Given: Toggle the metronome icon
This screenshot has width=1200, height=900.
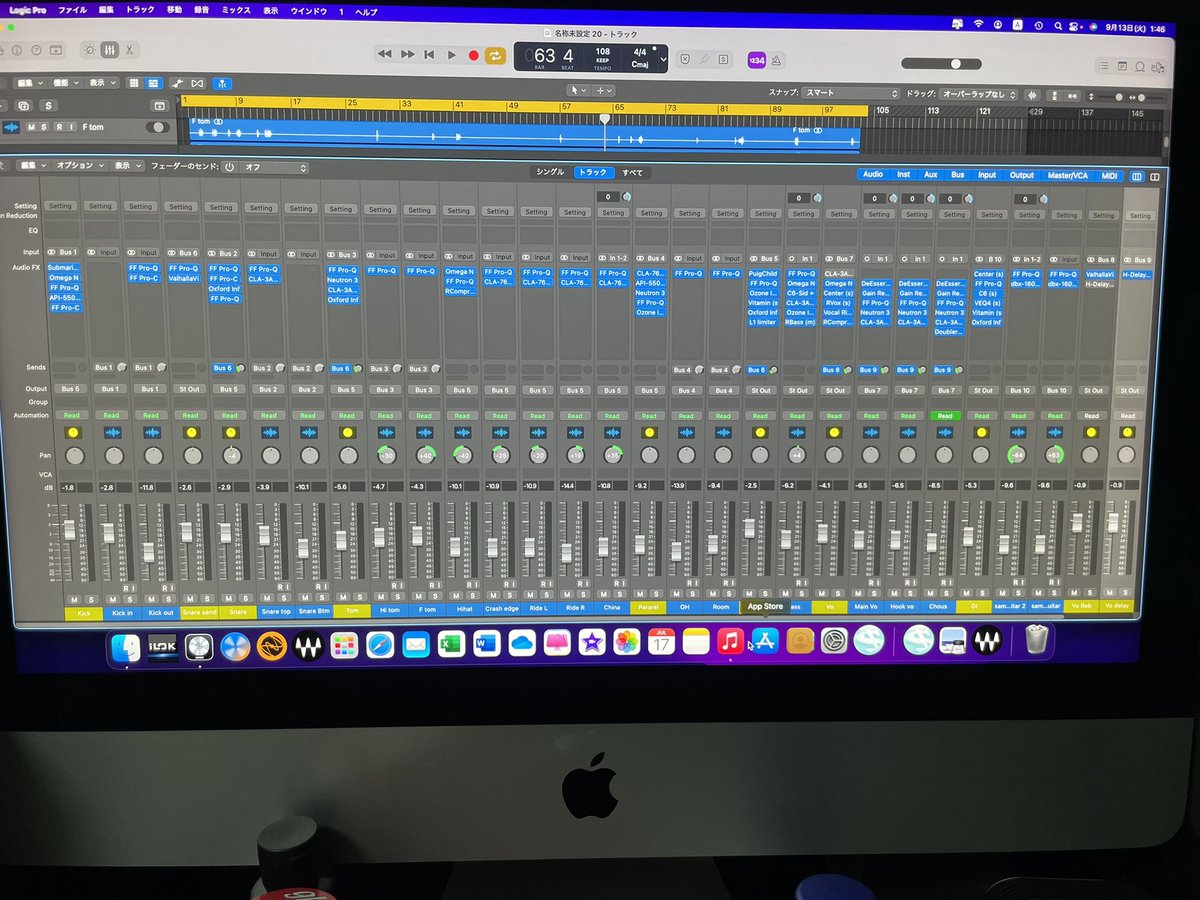Looking at the screenshot, I should click(x=777, y=60).
